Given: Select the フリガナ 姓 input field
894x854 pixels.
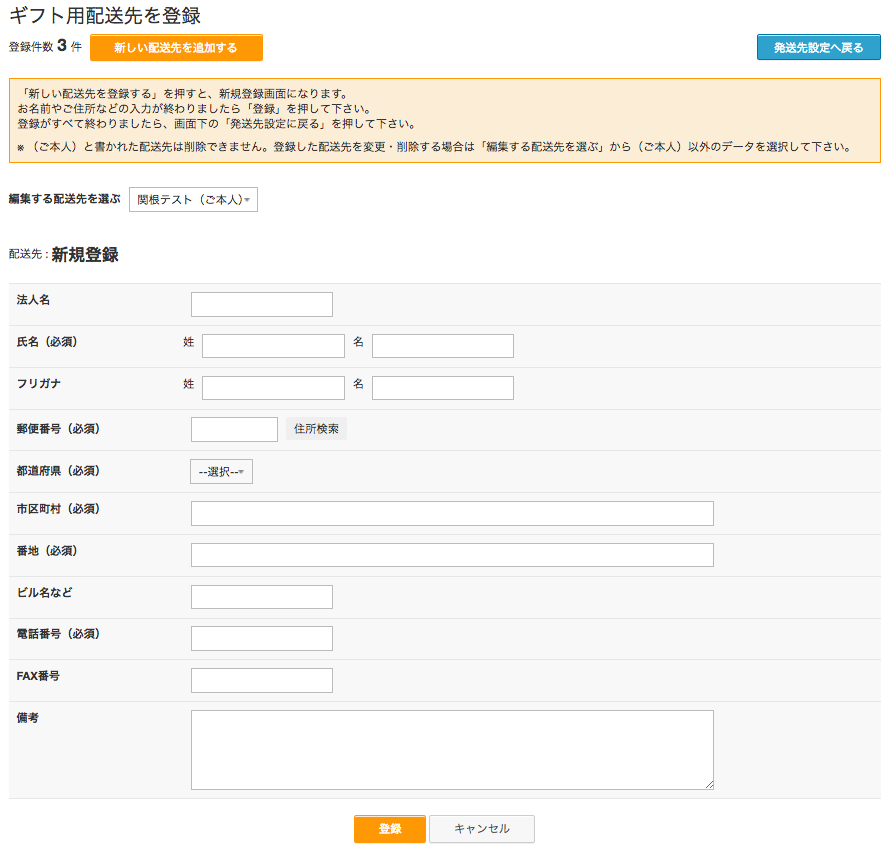Looking at the screenshot, I should point(273,388).
